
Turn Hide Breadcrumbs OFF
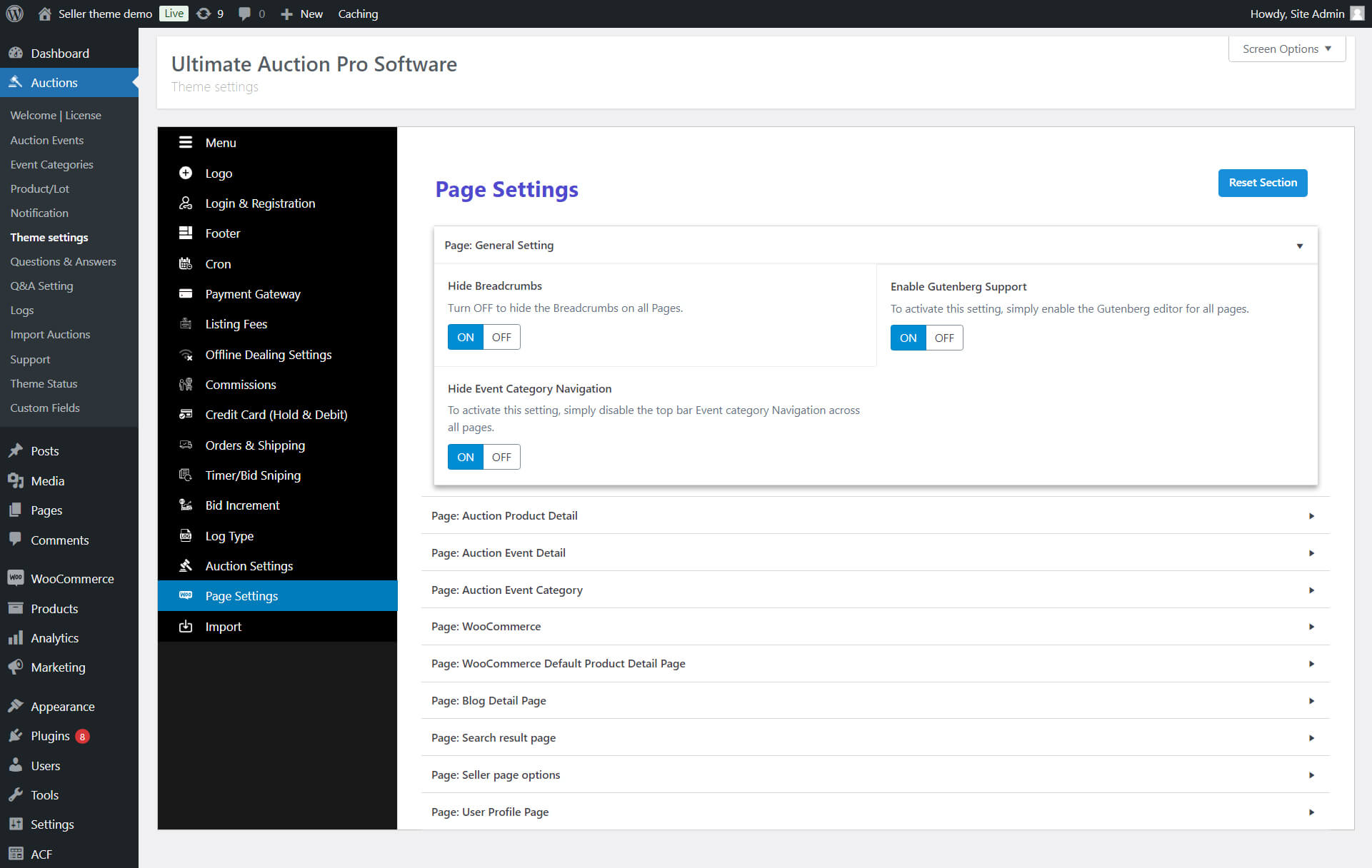501,337
